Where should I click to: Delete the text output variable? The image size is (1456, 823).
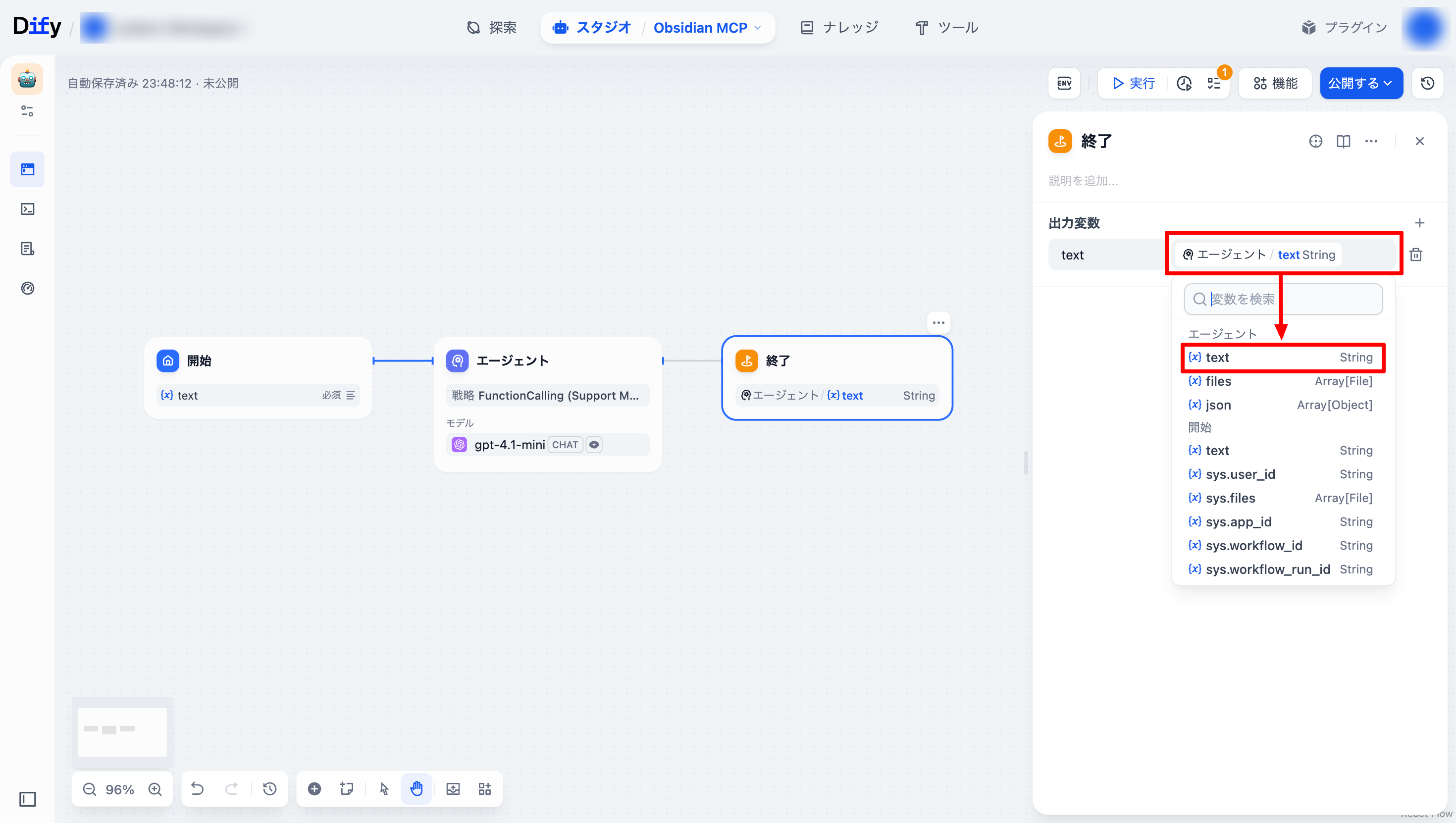coord(1415,255)
